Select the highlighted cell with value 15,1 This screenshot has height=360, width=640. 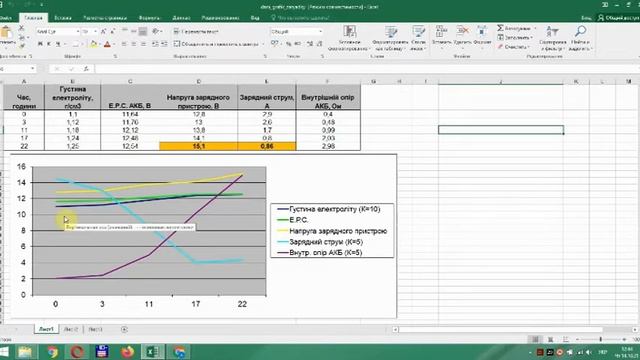point(198,146)
